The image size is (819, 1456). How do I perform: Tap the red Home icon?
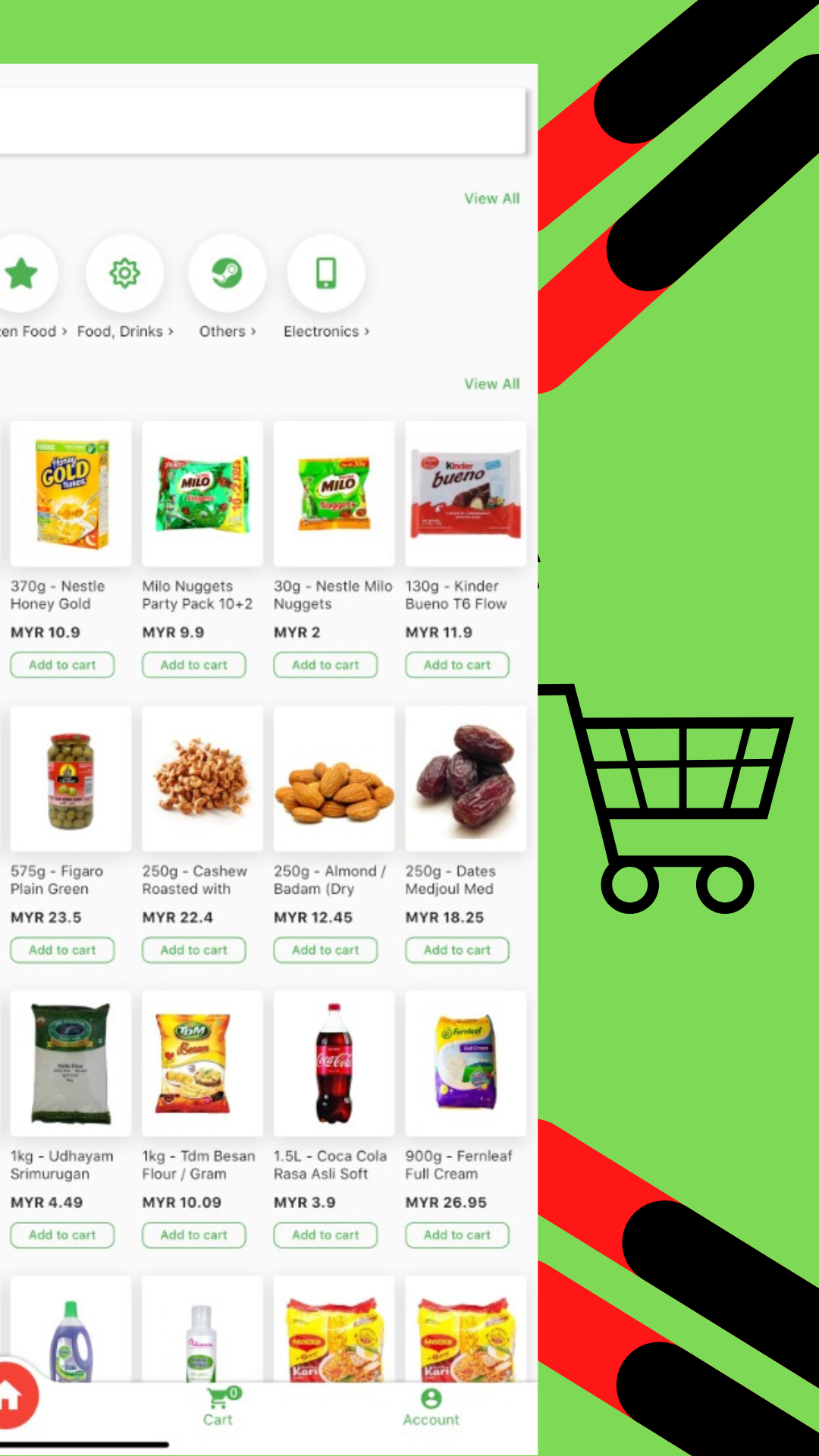[14, 1396]
